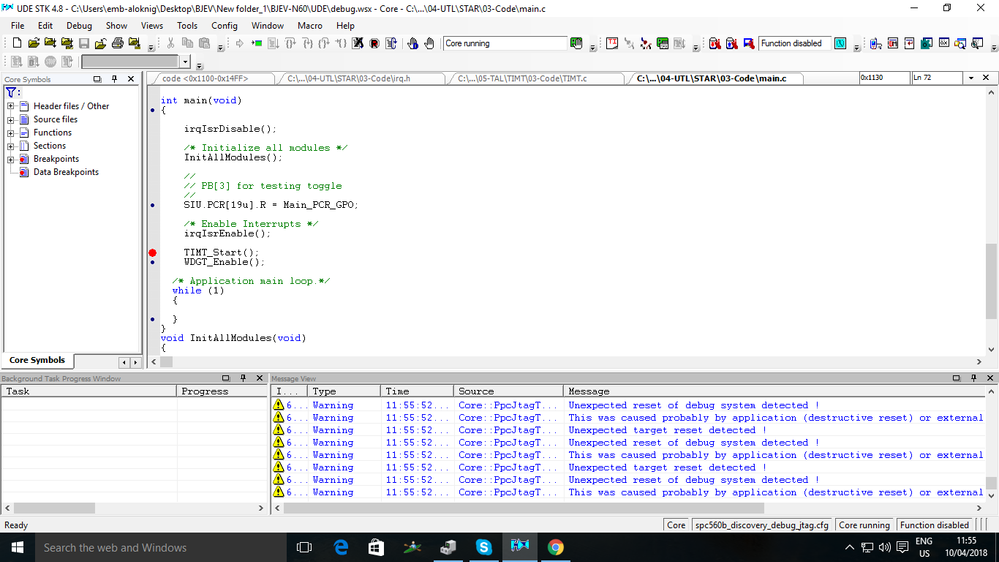
Task: Toggle pin on Message View panel
Action: 974,378
